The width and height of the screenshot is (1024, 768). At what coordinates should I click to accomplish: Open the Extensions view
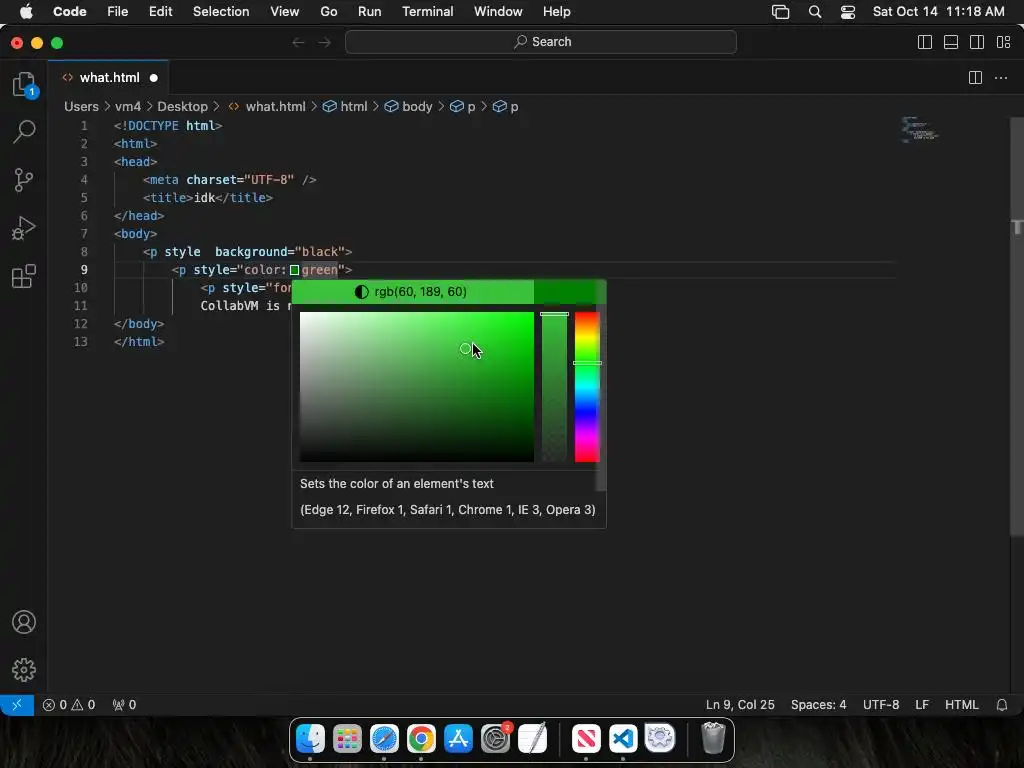click(x=24, y=276)
